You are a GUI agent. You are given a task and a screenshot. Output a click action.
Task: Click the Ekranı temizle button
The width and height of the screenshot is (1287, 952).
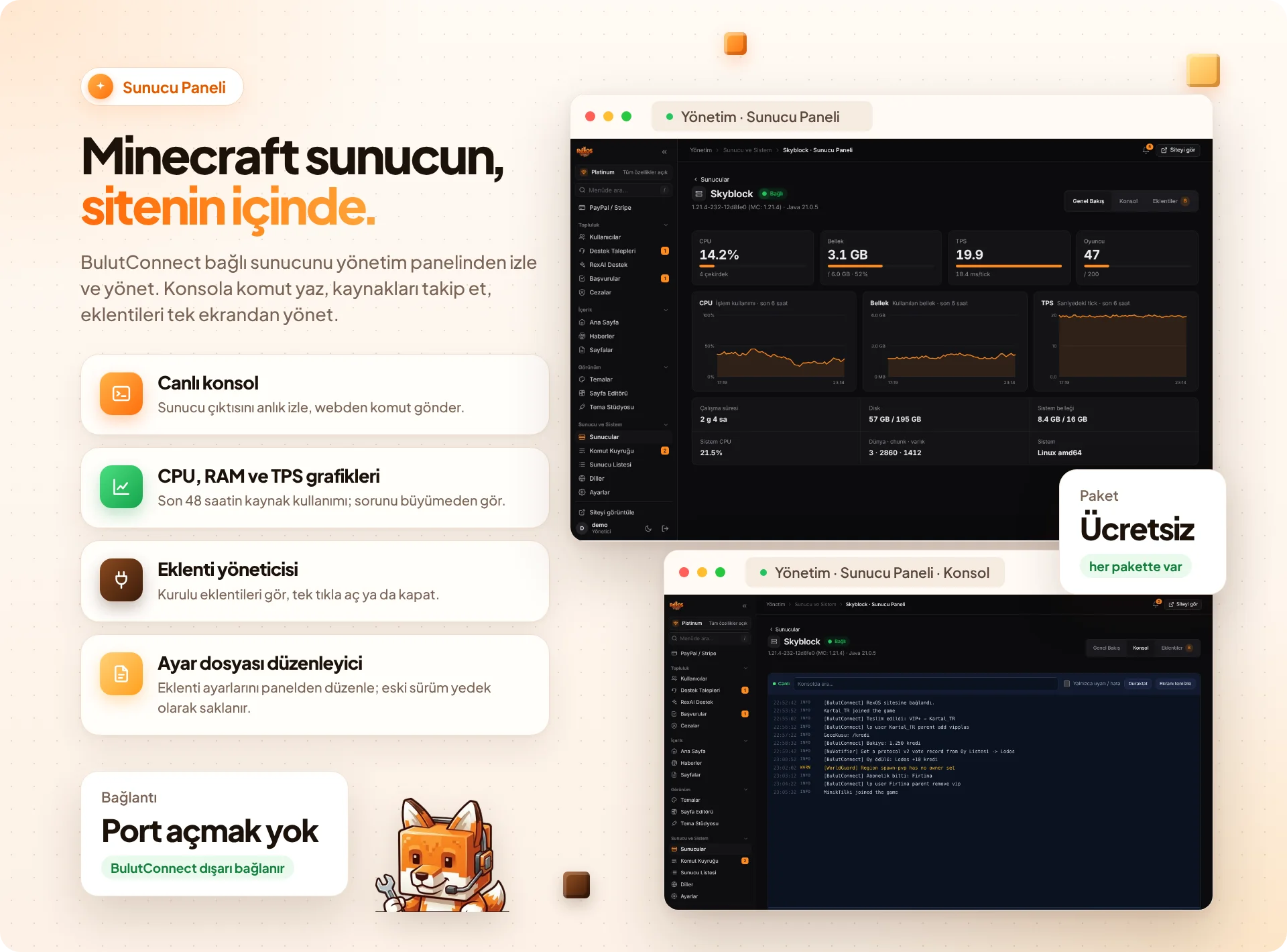coord(1175,684)
